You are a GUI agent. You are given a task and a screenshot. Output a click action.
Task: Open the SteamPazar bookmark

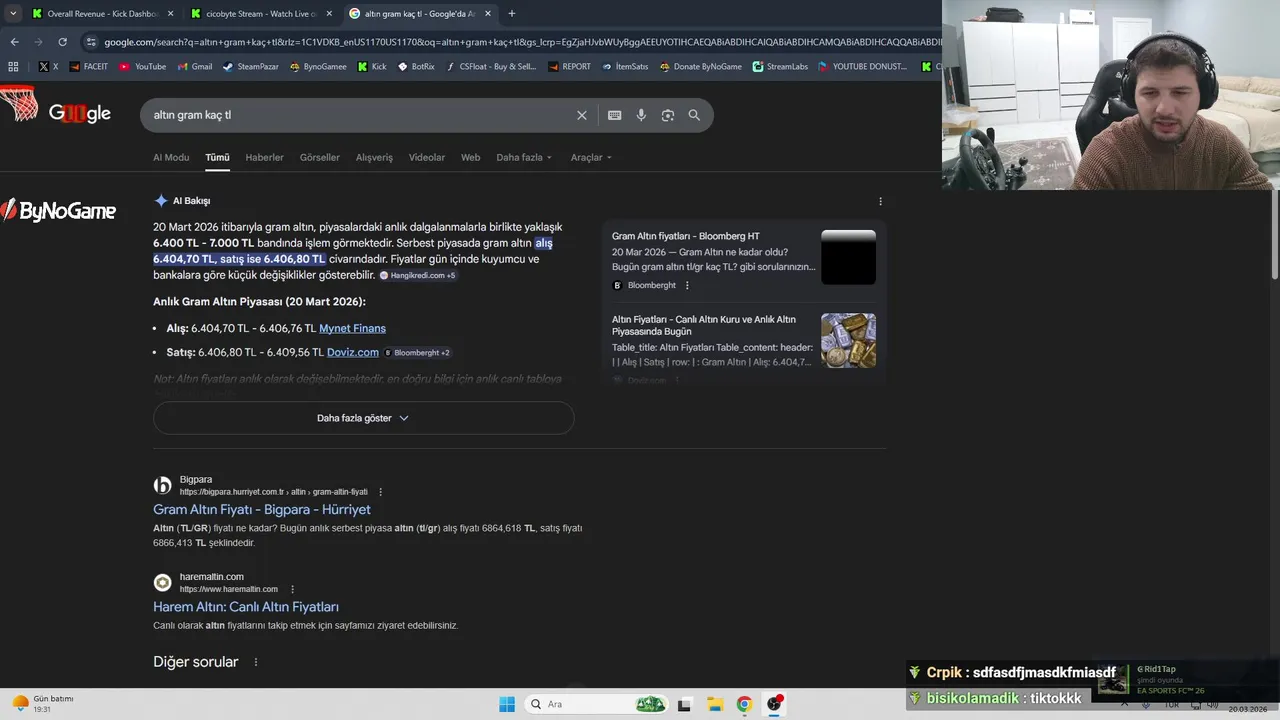[x=250, y=67]
